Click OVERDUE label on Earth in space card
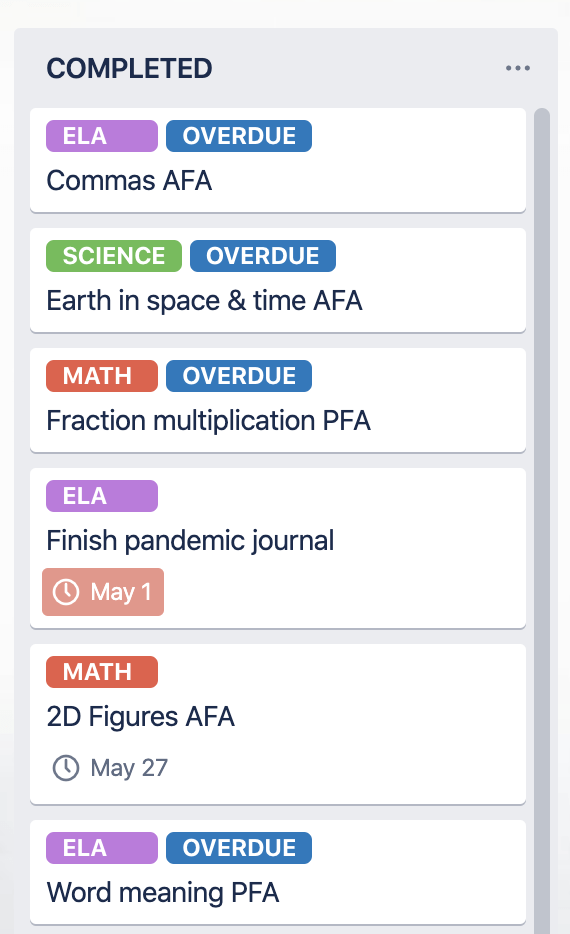Image resolution: width=570 pixels, height=934 pixels. click(x=263, y=256)
